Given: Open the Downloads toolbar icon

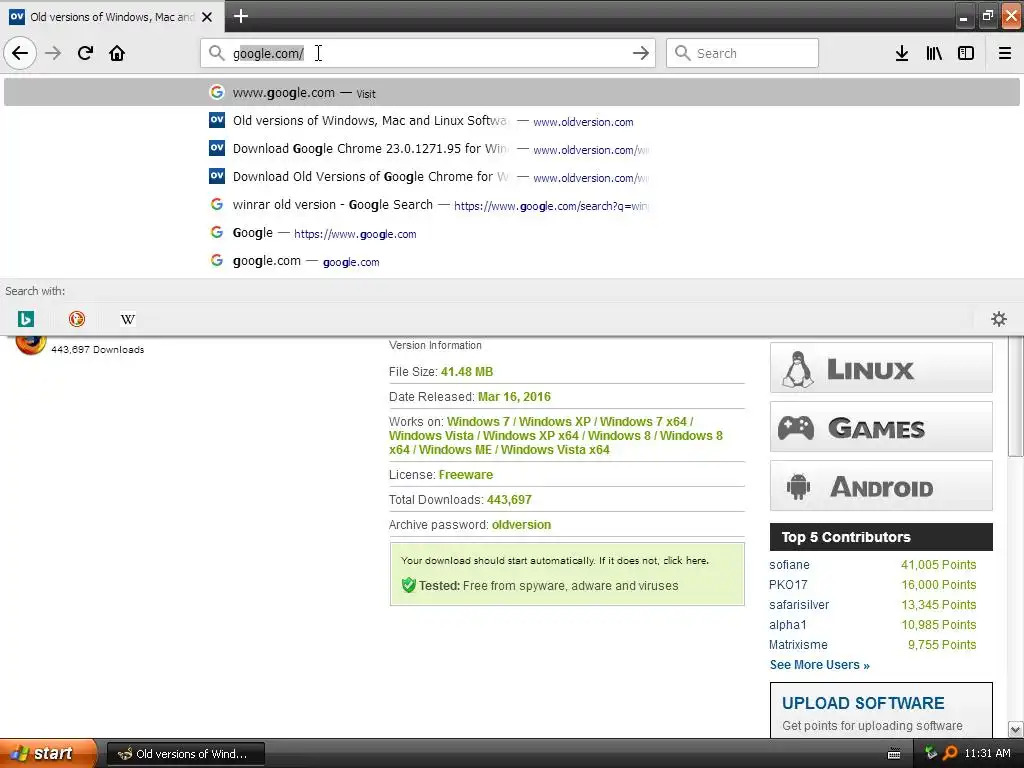Looking at the screenshot, I should point(902,53).
